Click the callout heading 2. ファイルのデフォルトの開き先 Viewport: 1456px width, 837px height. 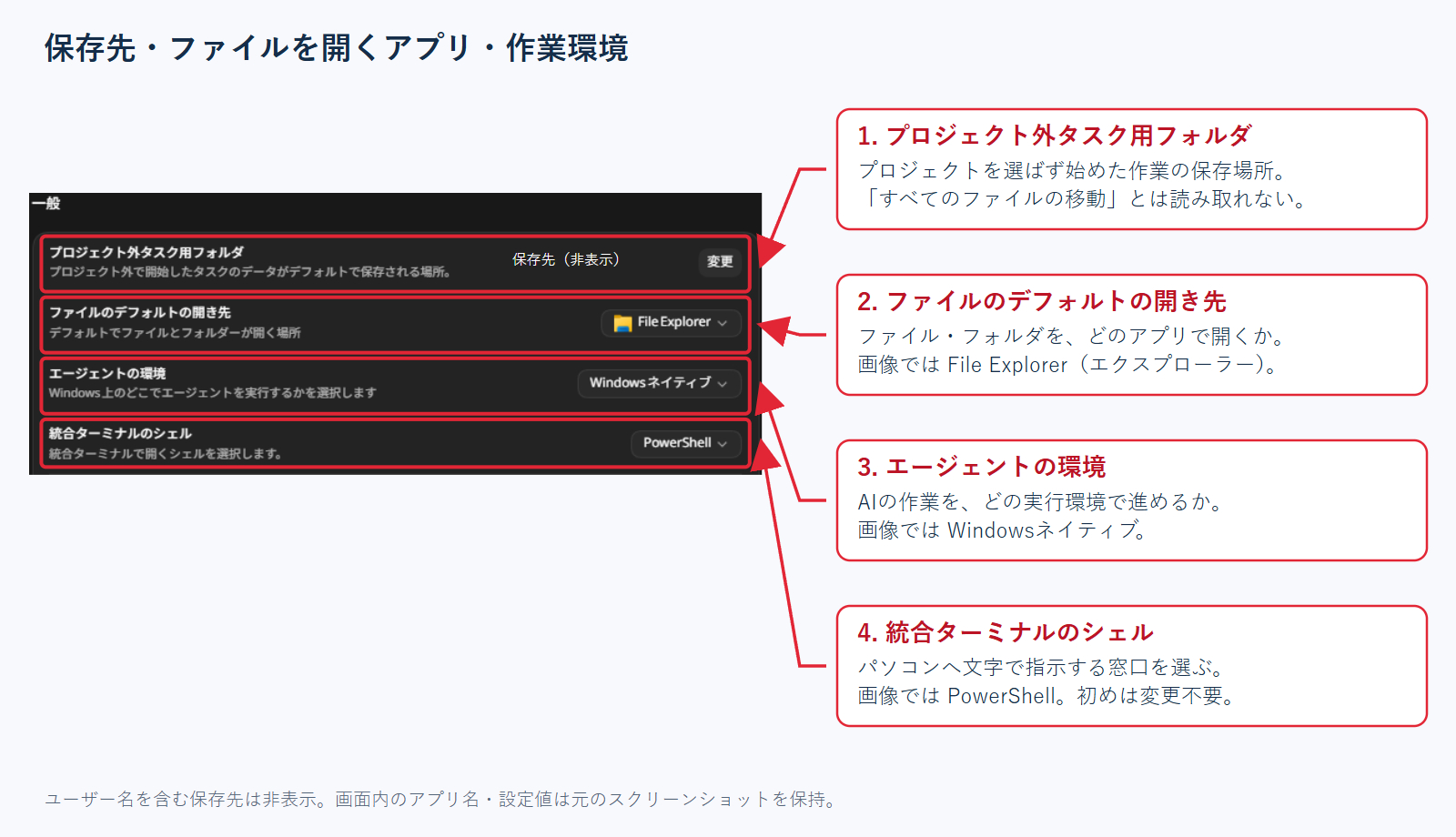click(x=1042, y=301)
